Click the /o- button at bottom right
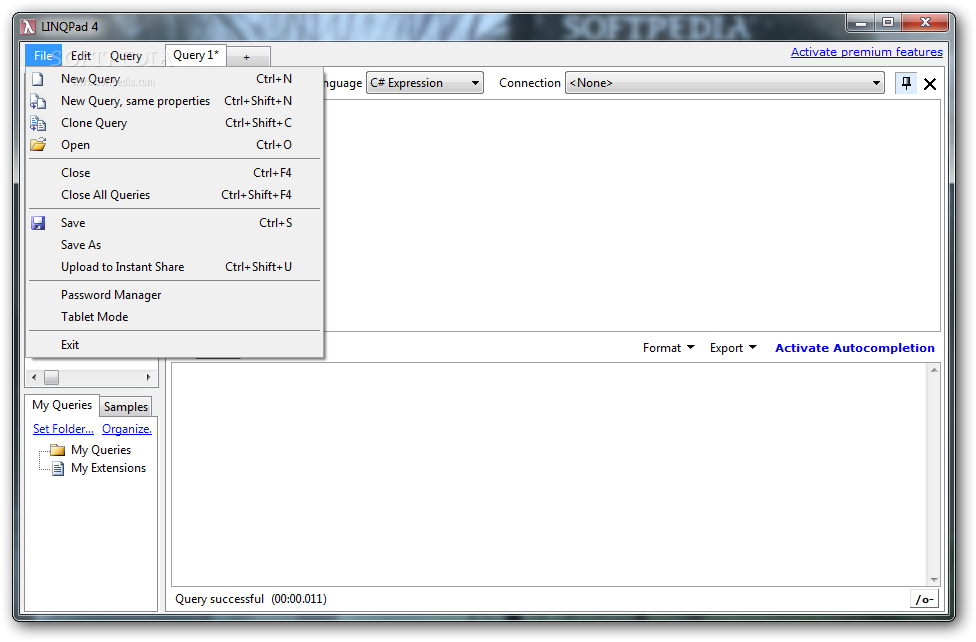The image size is (976, 642). tap(924, 599)
